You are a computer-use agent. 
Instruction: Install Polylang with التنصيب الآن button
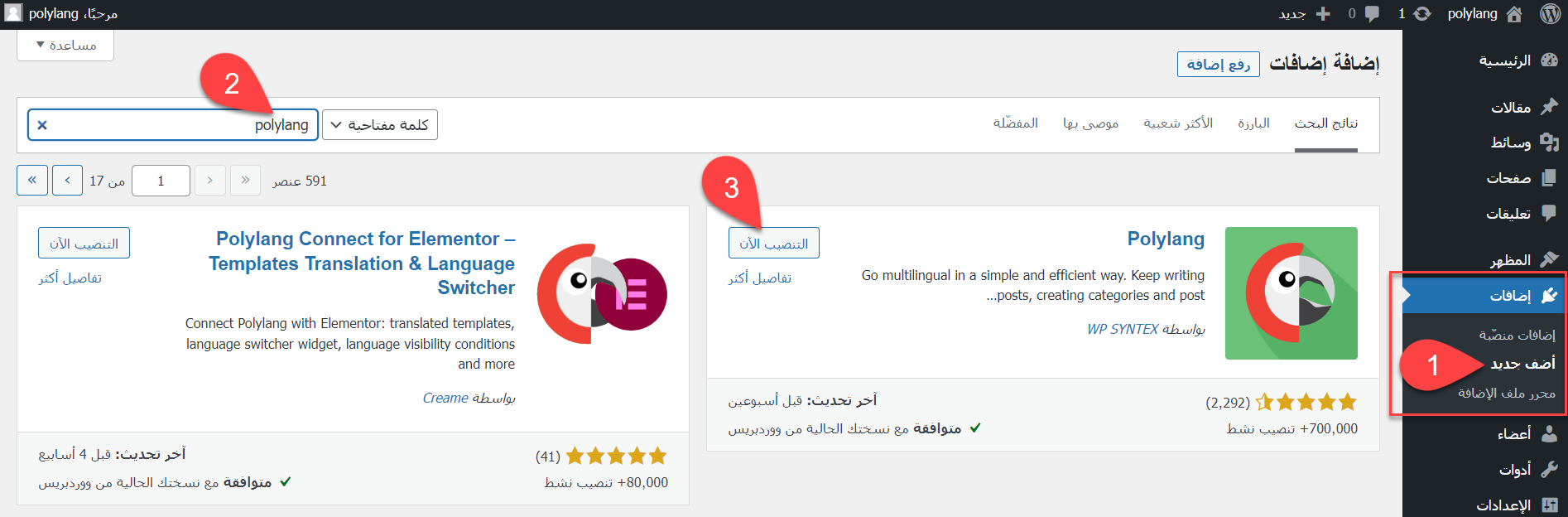coord(774,243)
